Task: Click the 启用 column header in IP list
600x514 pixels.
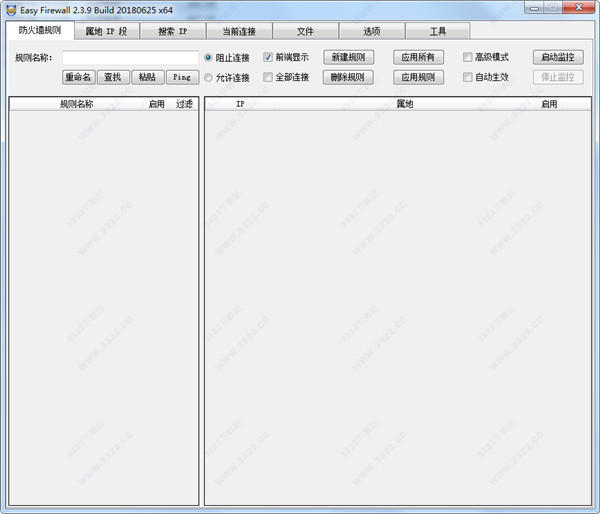Action: tap(549, 104)
